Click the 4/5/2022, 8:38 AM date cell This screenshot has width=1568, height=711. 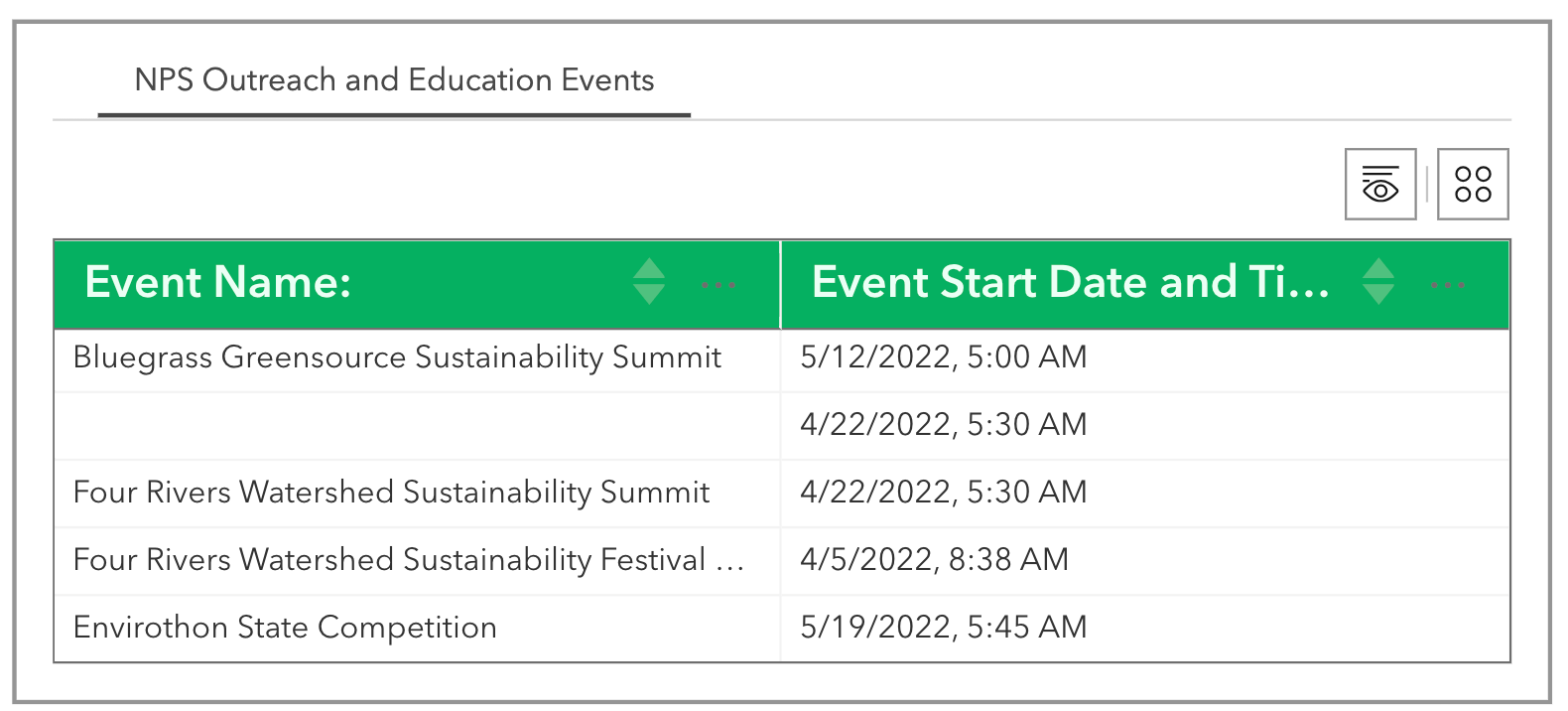(x=934, y=560)
